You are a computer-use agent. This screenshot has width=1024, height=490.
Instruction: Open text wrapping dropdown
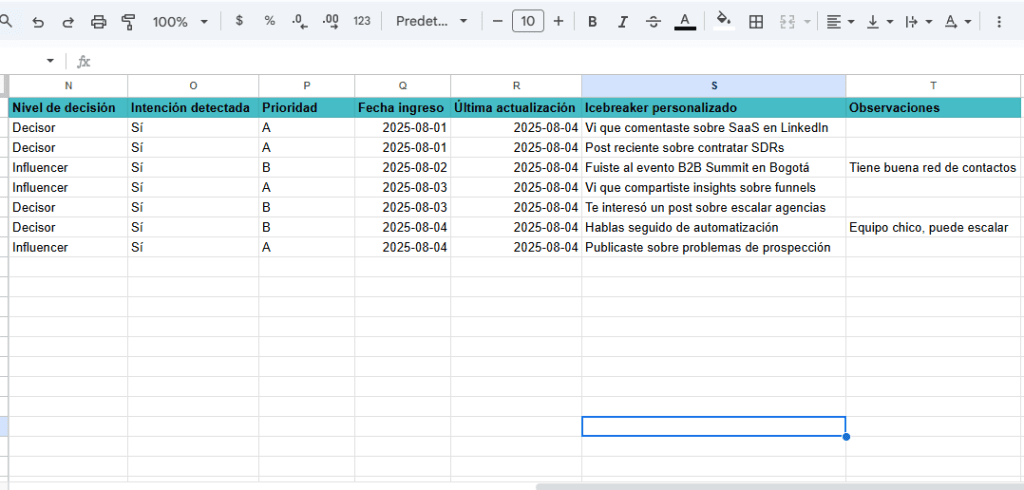click(918, 22)
